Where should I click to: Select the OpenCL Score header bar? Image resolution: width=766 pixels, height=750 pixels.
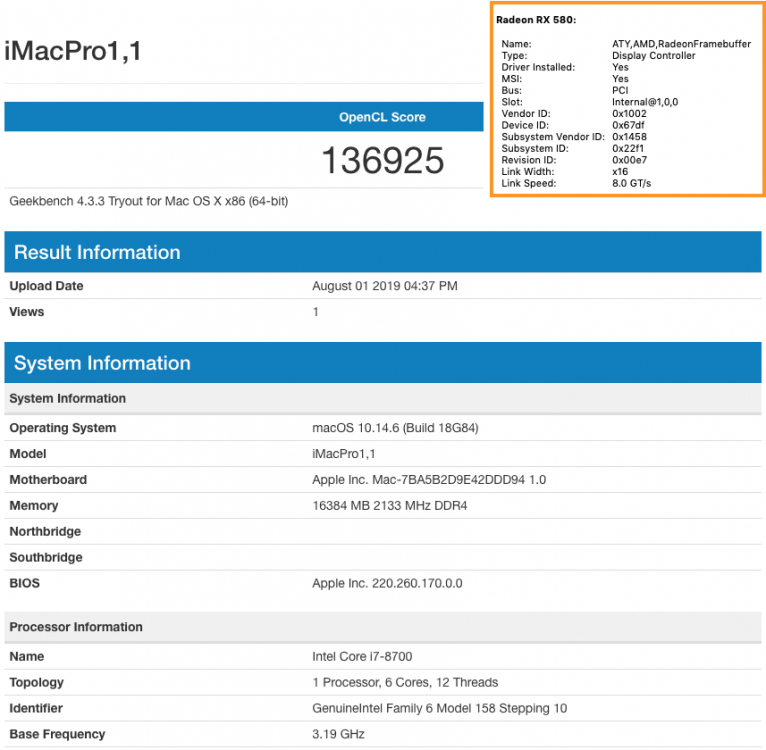[244, 117]
